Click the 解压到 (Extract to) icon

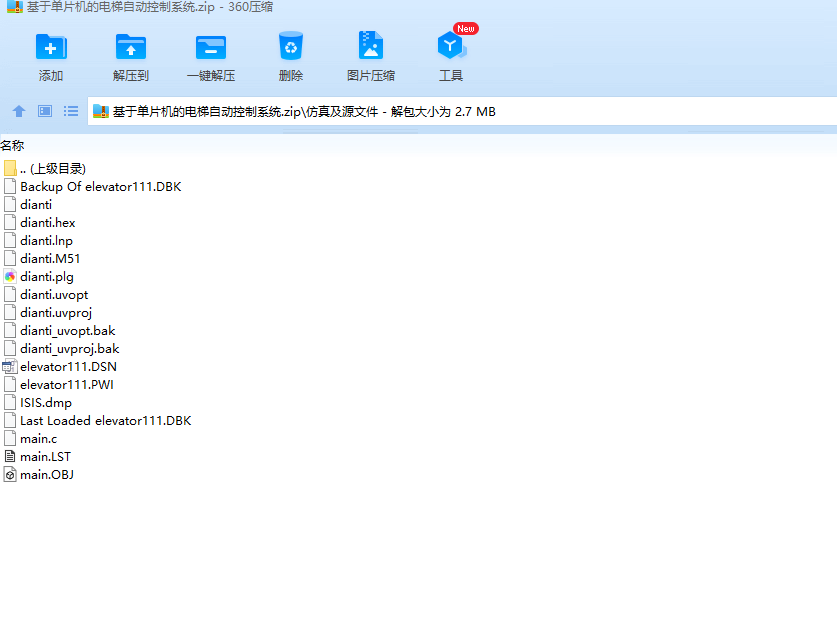(131, 46)
